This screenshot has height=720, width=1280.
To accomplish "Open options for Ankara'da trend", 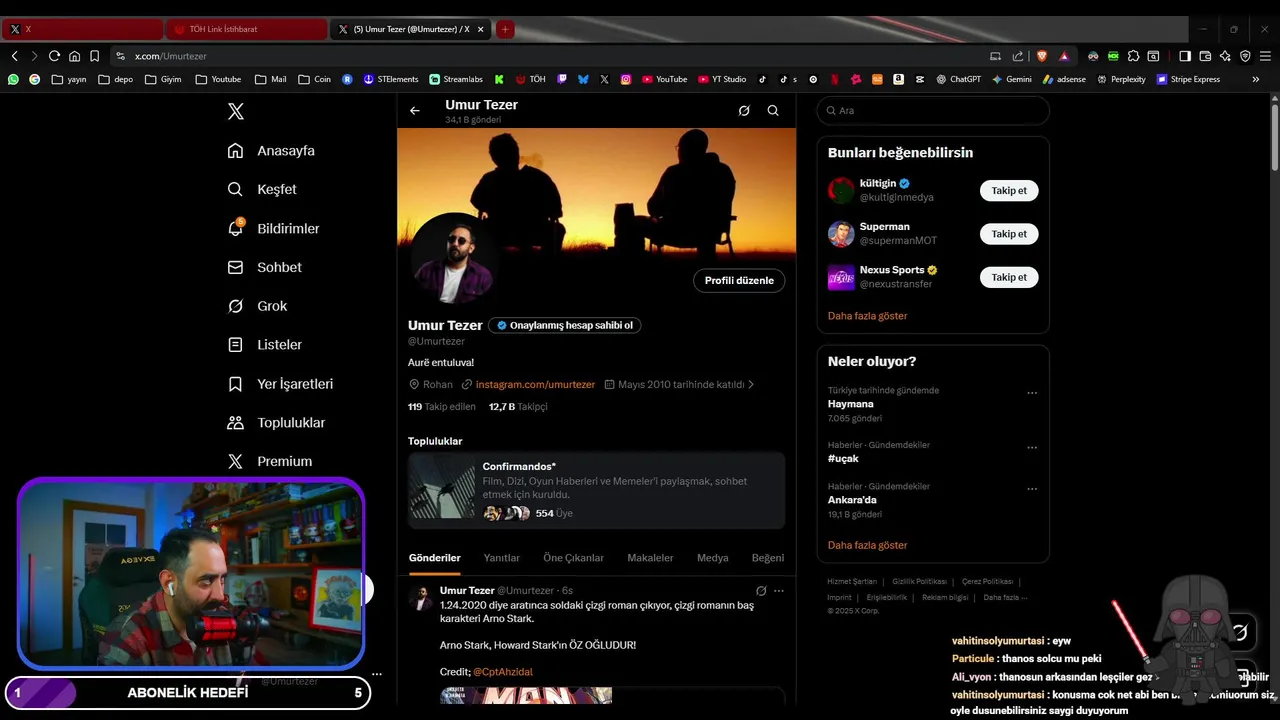I will click(x=1032, y=489).
